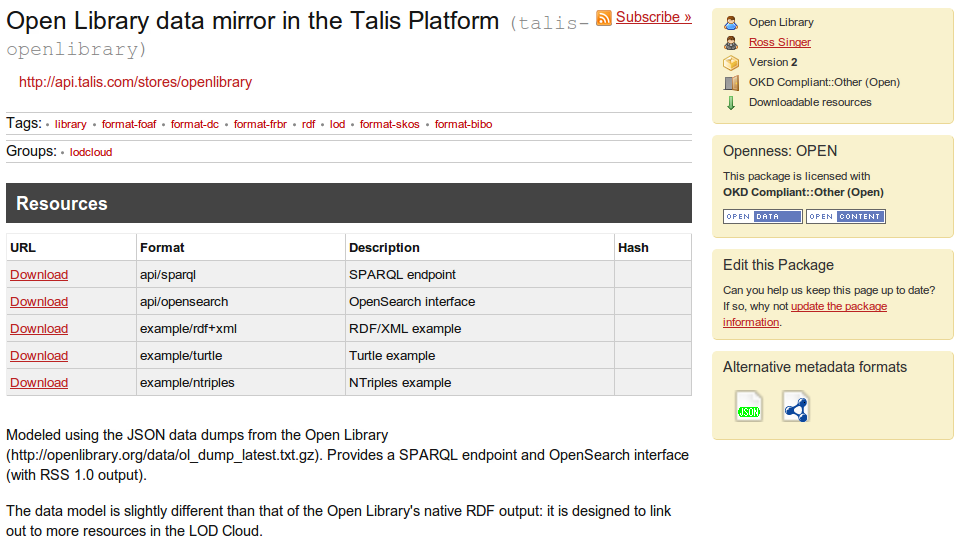Screen dimensions: 962x552
Task: Click the Version package box icon
Action: pyautogui.click(x=731, y=63)
